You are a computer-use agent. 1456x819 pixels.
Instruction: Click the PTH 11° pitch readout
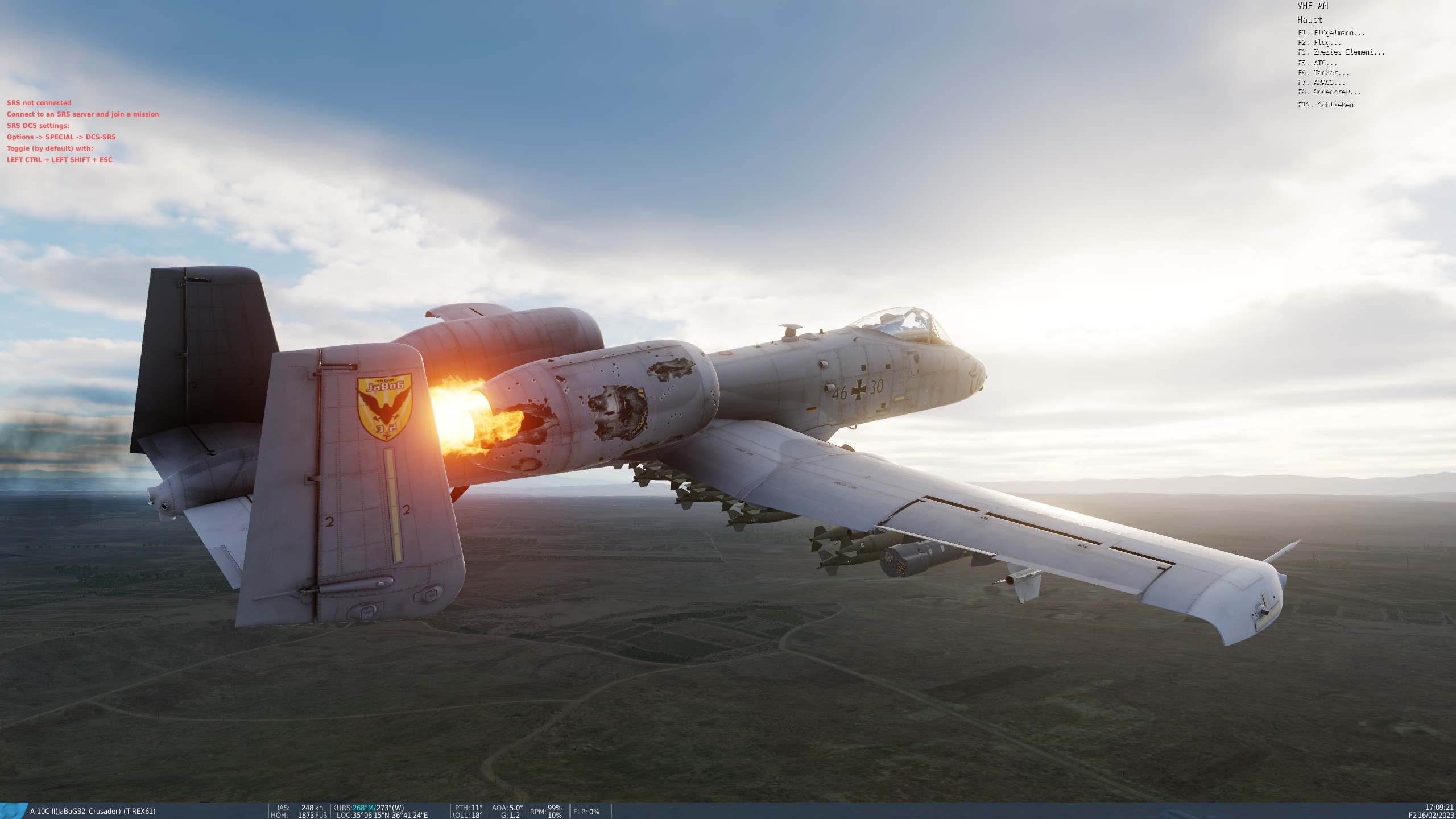(x=469, y=808)
